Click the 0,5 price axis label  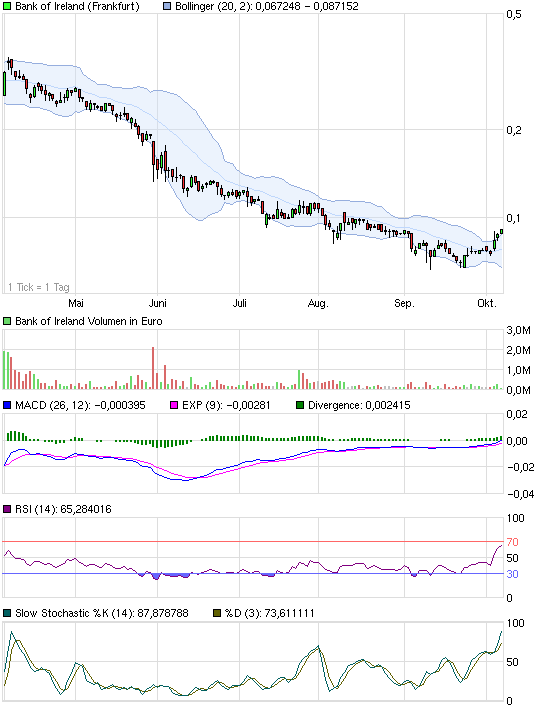coord(514,14)
